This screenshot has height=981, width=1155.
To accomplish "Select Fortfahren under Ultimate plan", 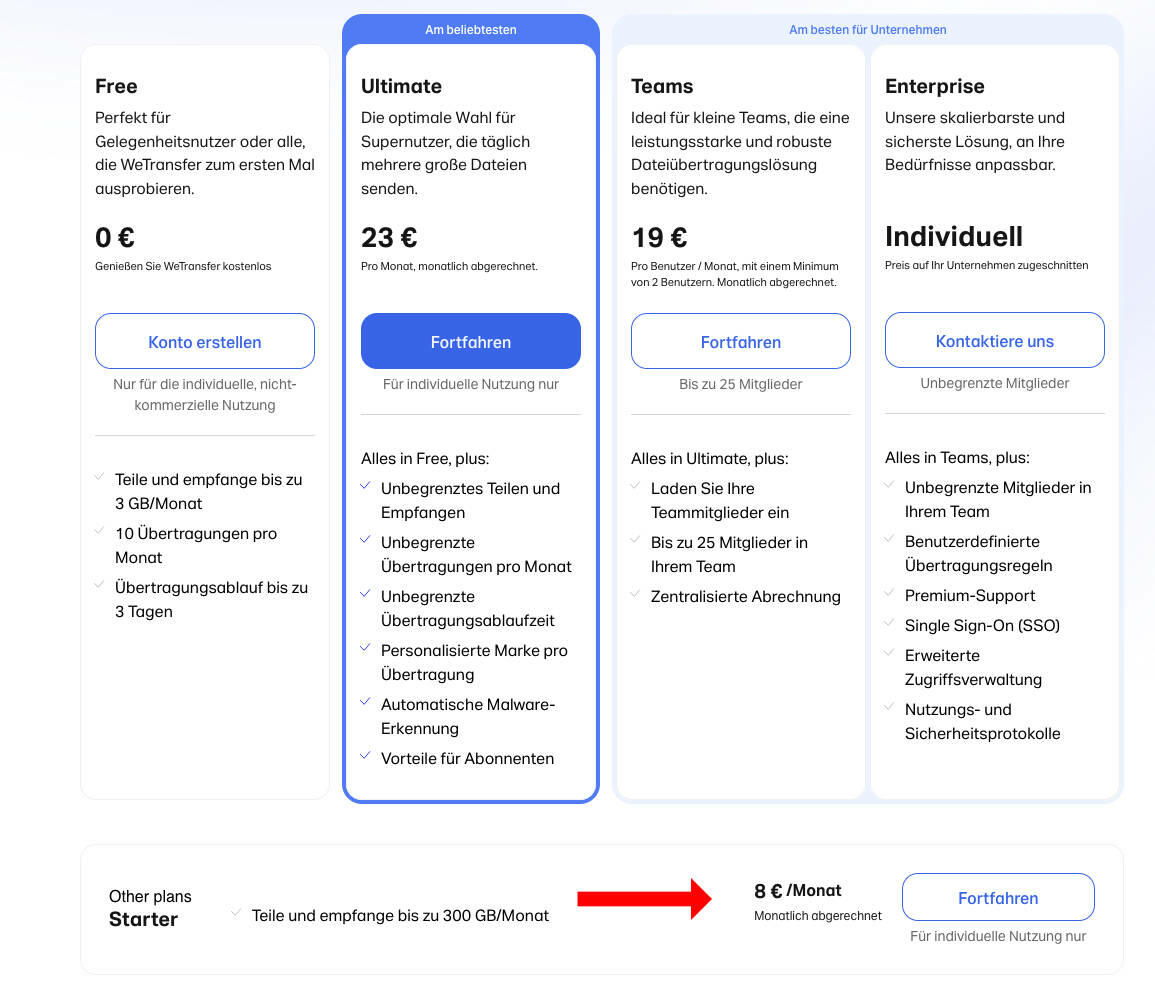I will pos(471,341).
